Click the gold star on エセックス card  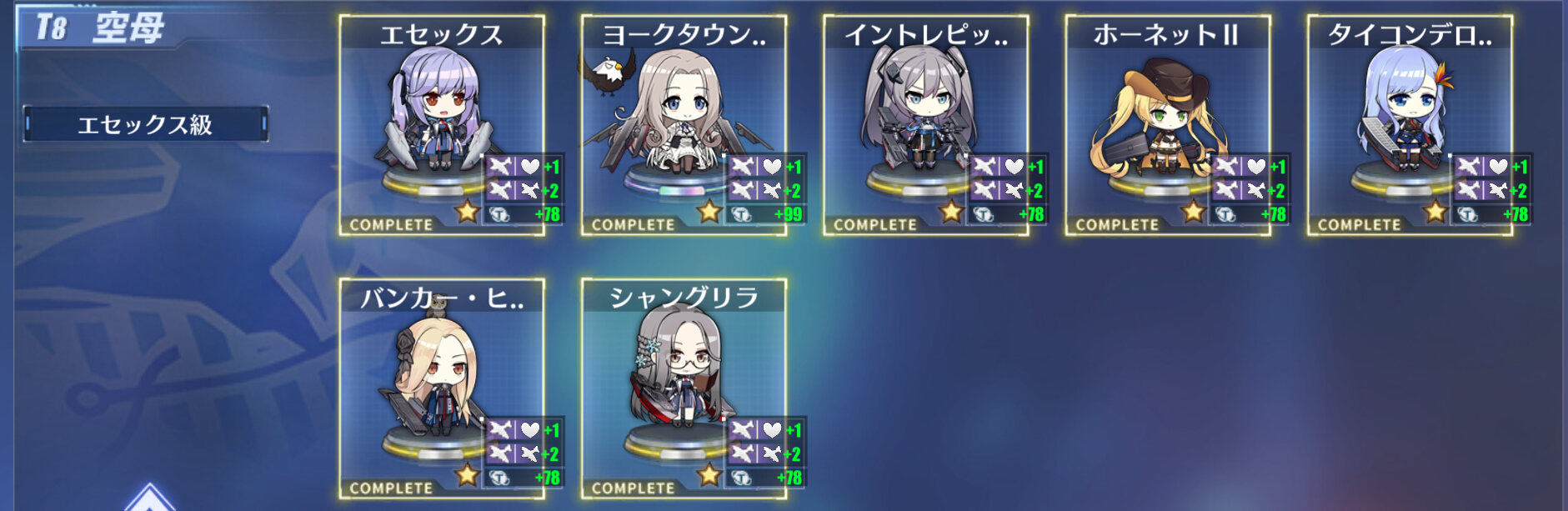[x=468, y=212]
